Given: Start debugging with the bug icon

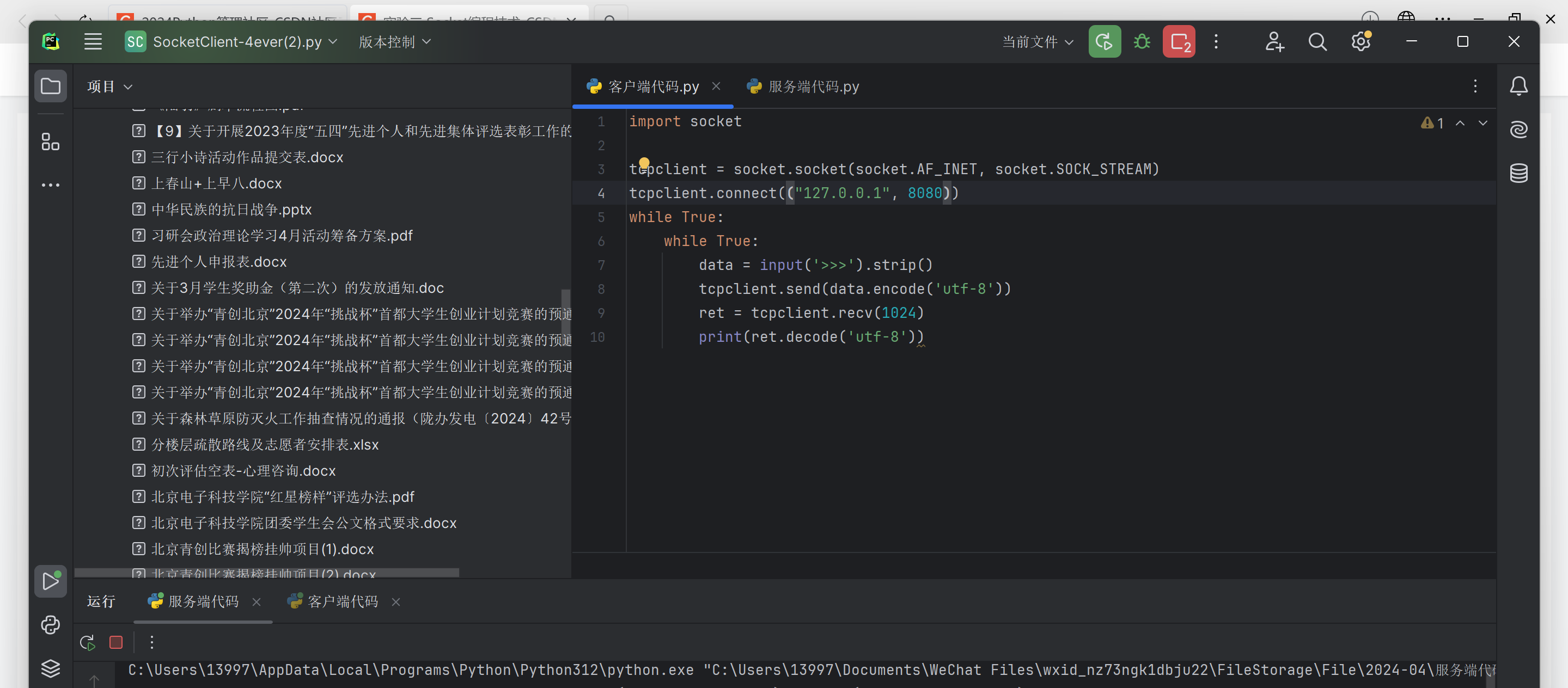Looking at the screenshot, I should (x=1142, y=41).
